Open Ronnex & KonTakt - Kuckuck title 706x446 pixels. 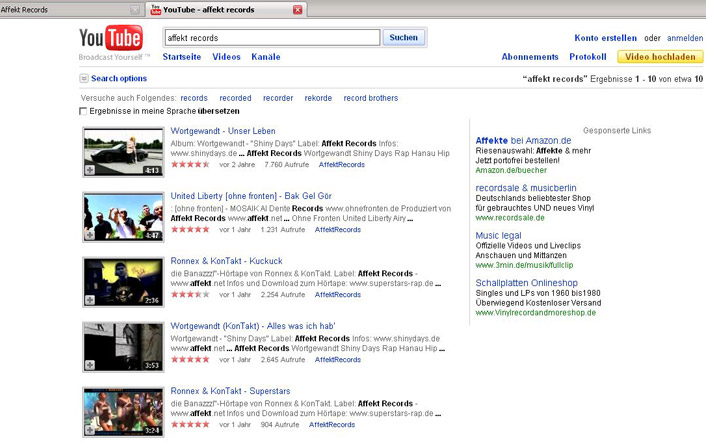pyautogui.click(x=226, y=261)
